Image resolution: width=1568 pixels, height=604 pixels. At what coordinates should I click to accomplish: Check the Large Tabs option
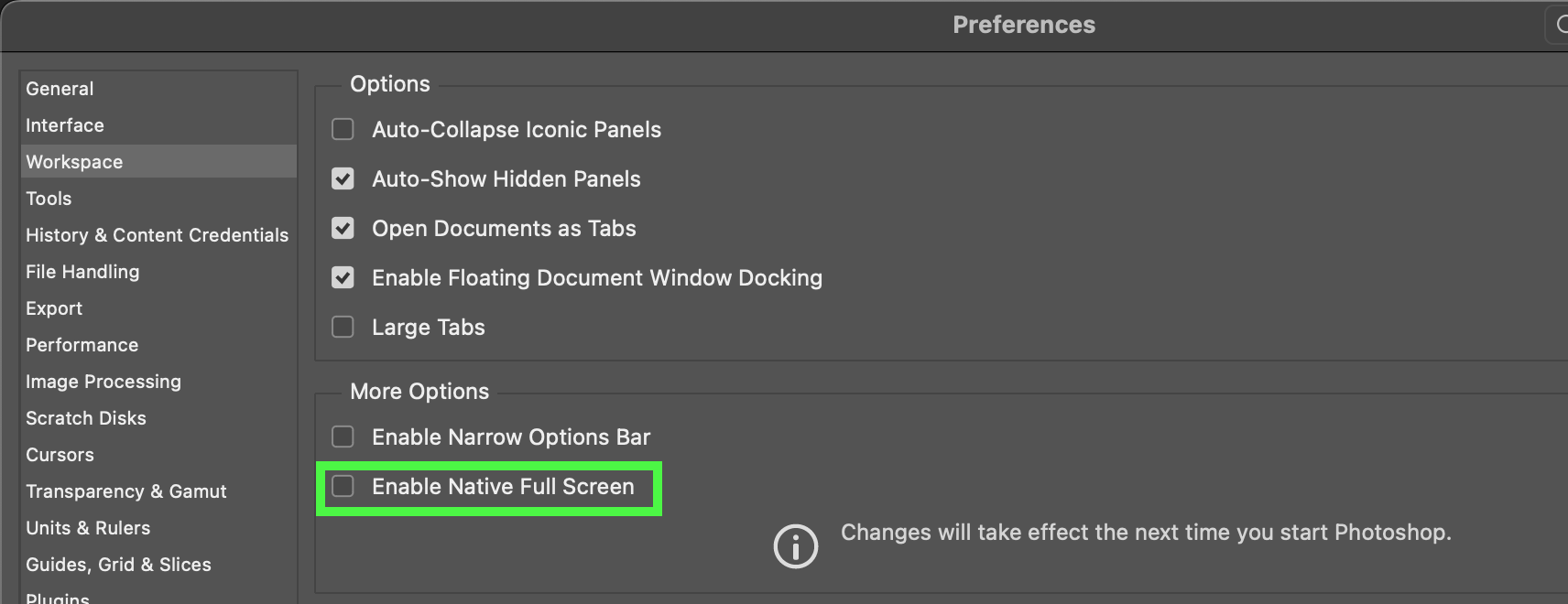click(343, 327)
